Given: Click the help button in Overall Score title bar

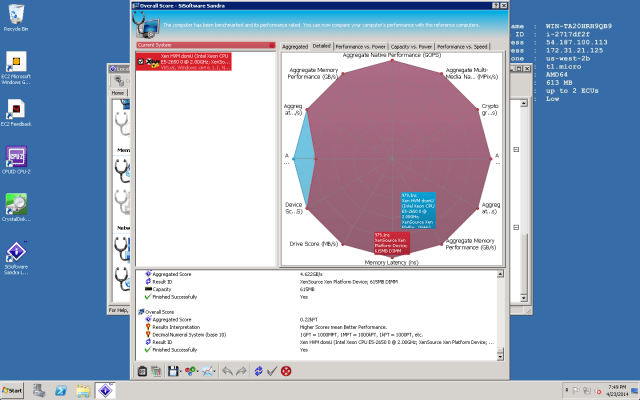Looking at the screenshot, I should (496, 6).
